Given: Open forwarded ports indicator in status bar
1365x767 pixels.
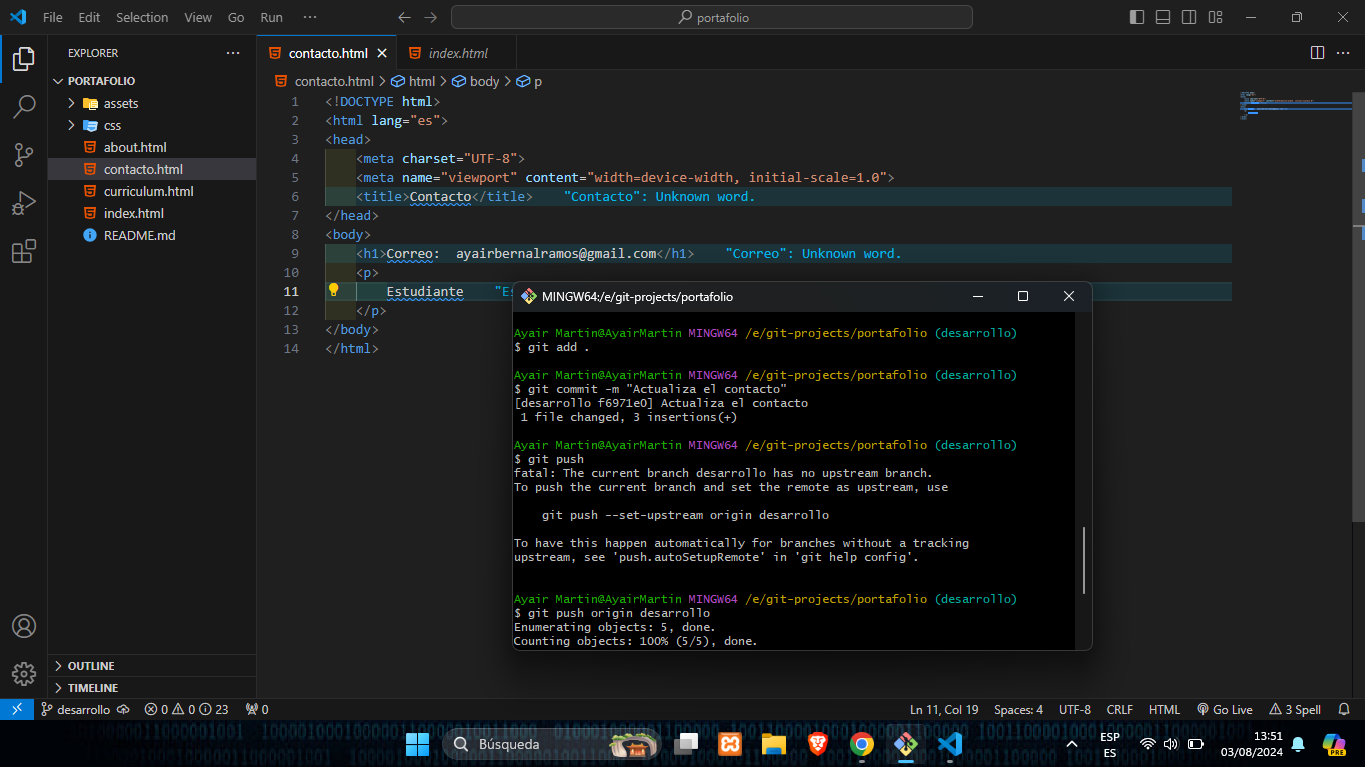Looking at the screenshot, I should (258, 709).
